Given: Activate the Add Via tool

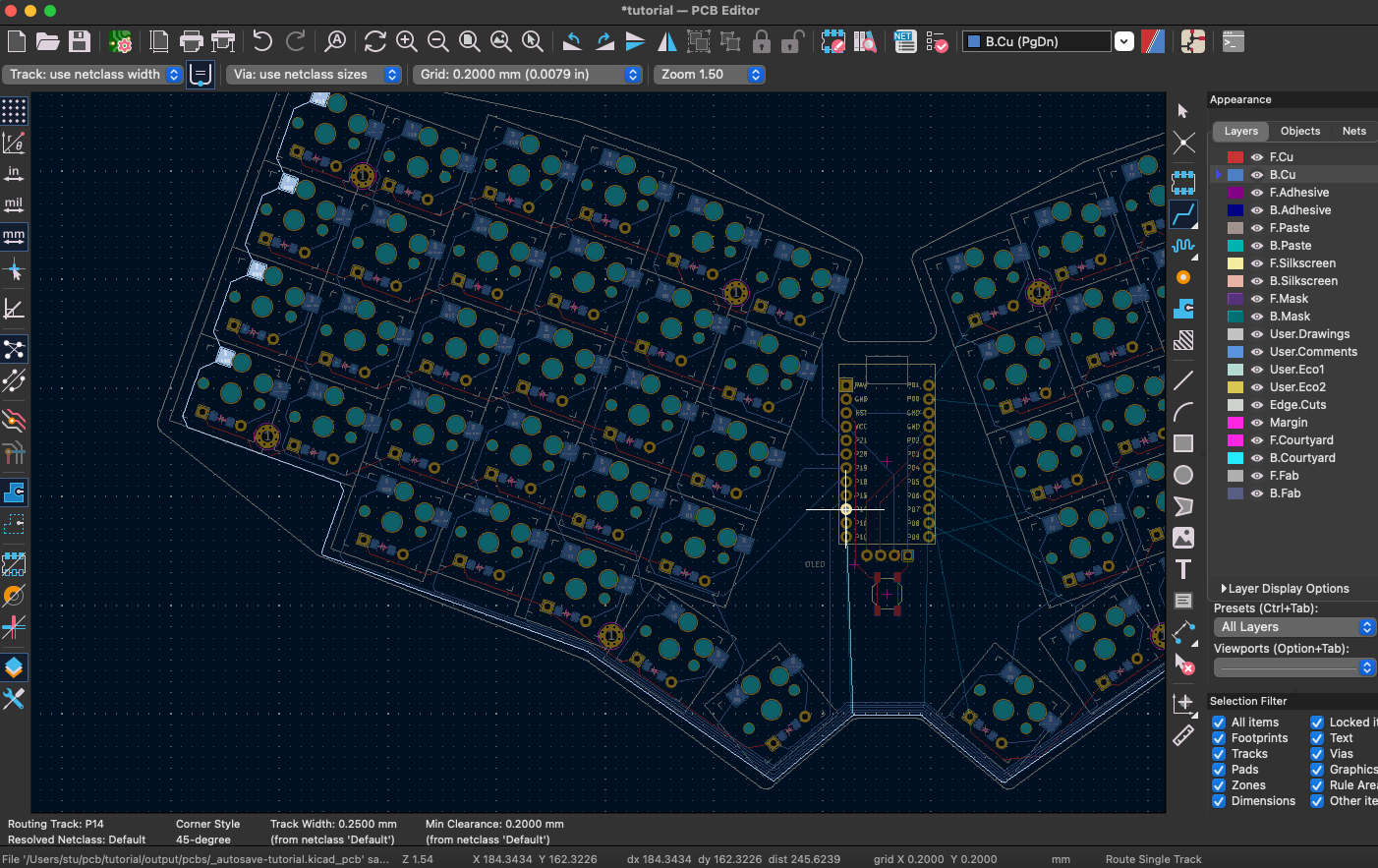Looking at the screenshot, I should (1183, 278).
